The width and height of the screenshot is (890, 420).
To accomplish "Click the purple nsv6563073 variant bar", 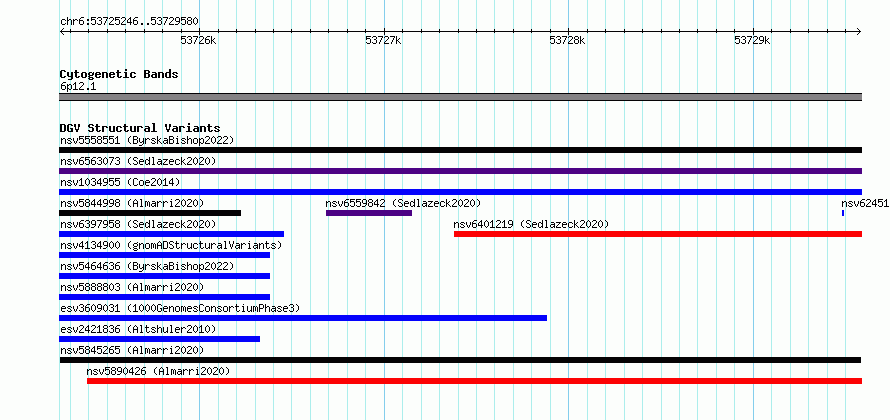I will pos(460,171).
